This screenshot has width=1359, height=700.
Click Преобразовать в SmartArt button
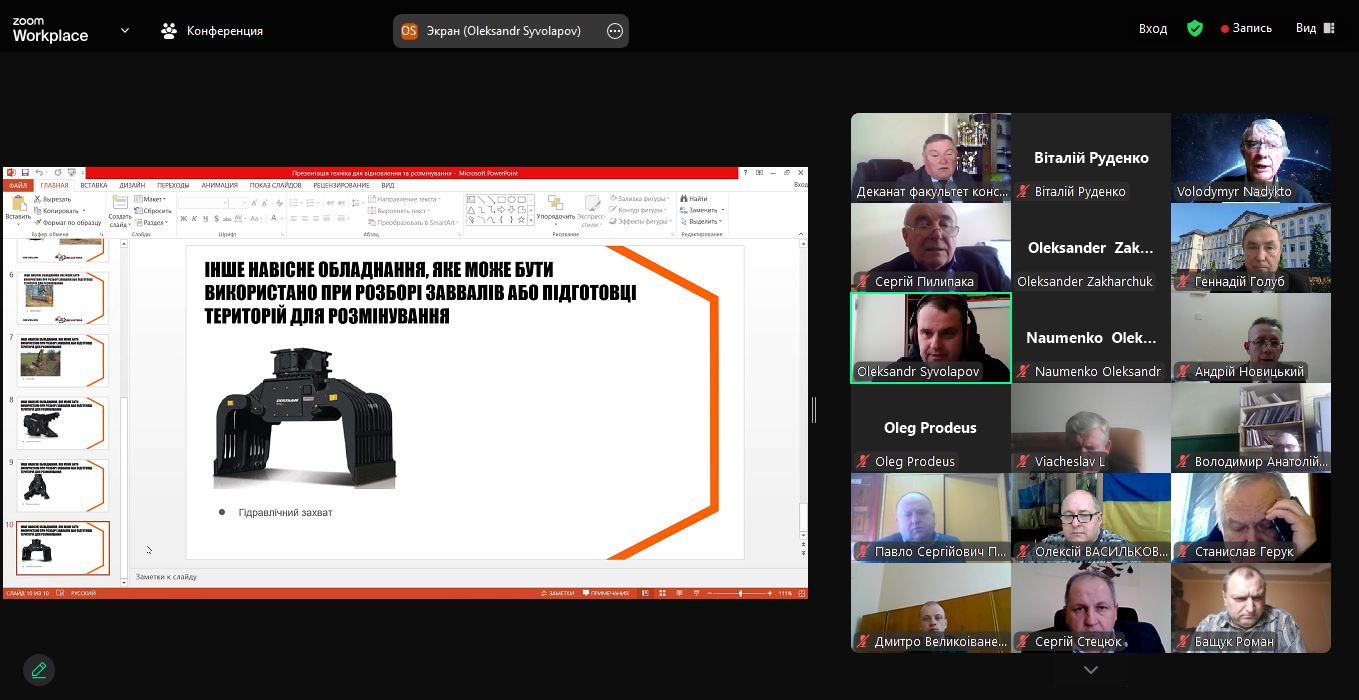click(413, 222)
